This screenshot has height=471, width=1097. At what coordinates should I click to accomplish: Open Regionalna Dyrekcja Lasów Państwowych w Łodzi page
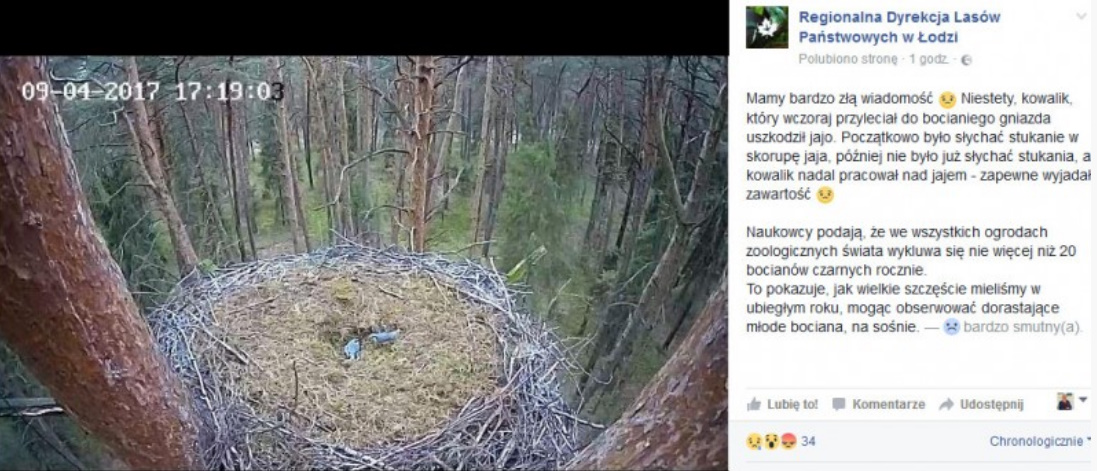[x=900, y=27]
